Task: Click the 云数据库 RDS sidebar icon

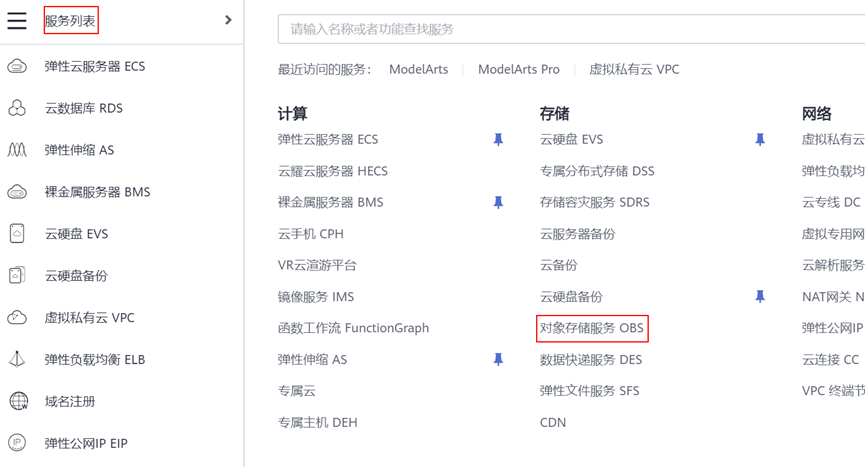Action: pyautogui.click(x=17, y=108)
